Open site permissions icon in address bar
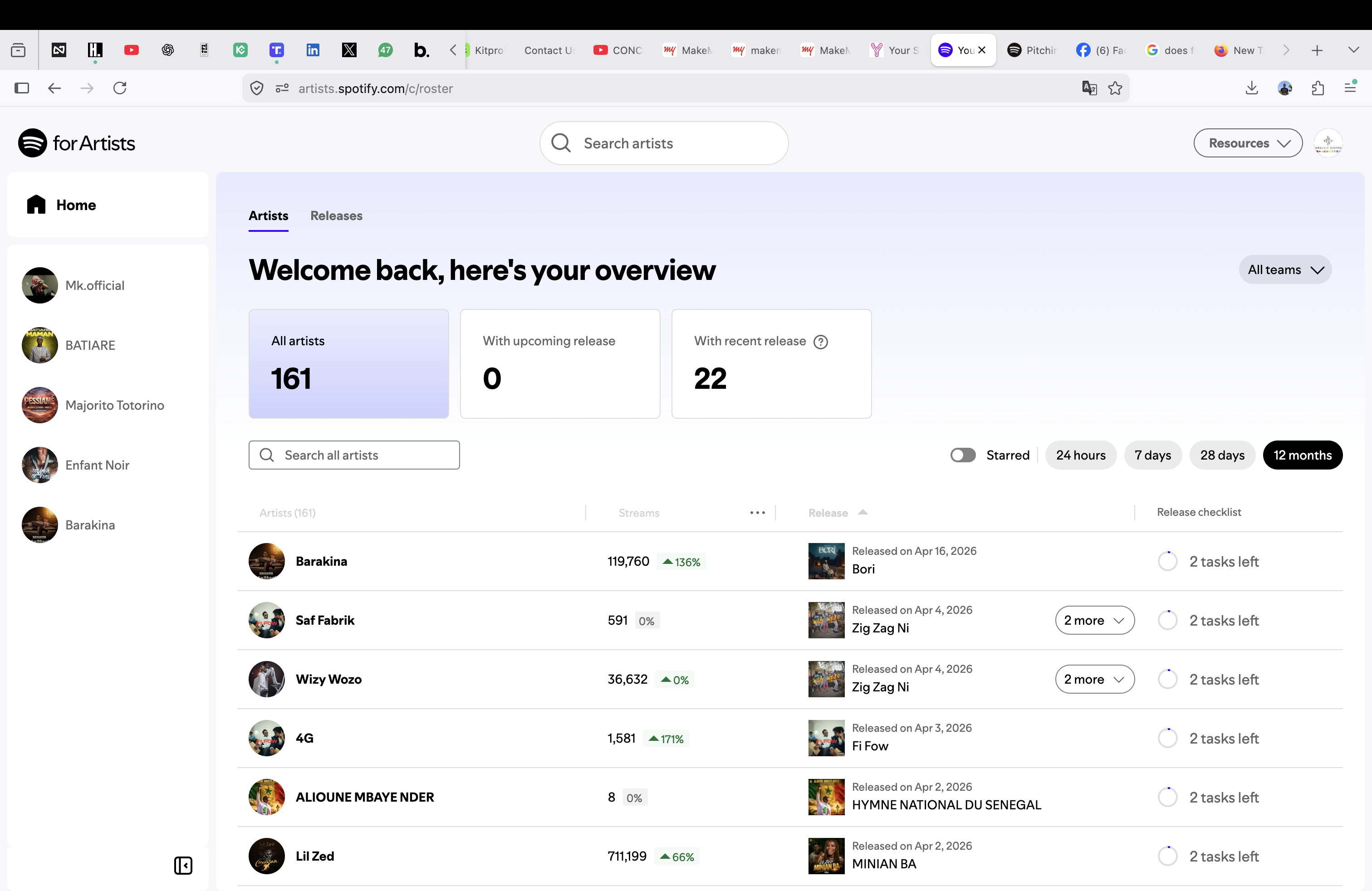Screen dimensions: 1372x891 point(282,88)
